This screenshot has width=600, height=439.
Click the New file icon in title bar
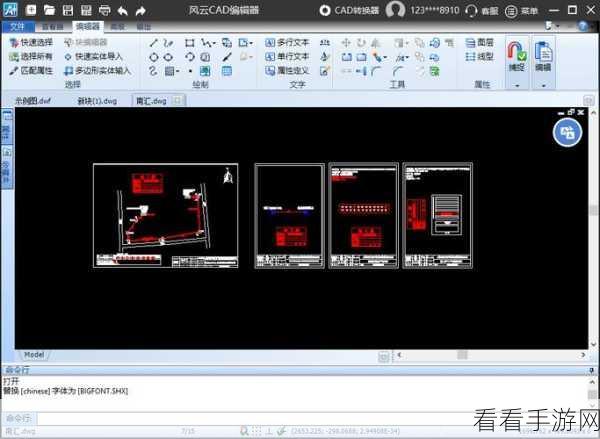31,10
